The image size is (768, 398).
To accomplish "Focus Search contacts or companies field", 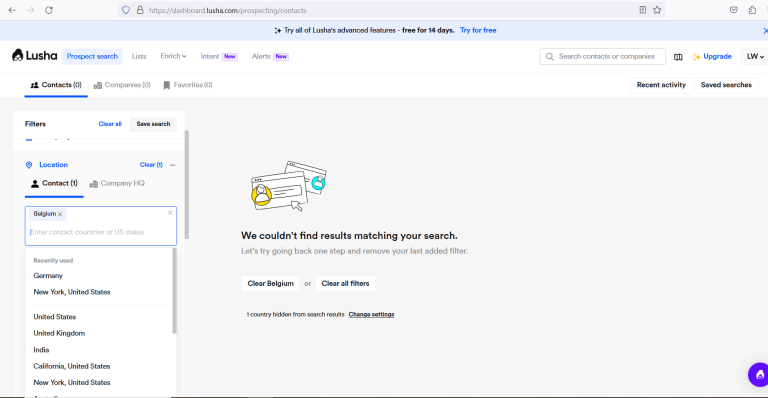I will coord(602,56).
